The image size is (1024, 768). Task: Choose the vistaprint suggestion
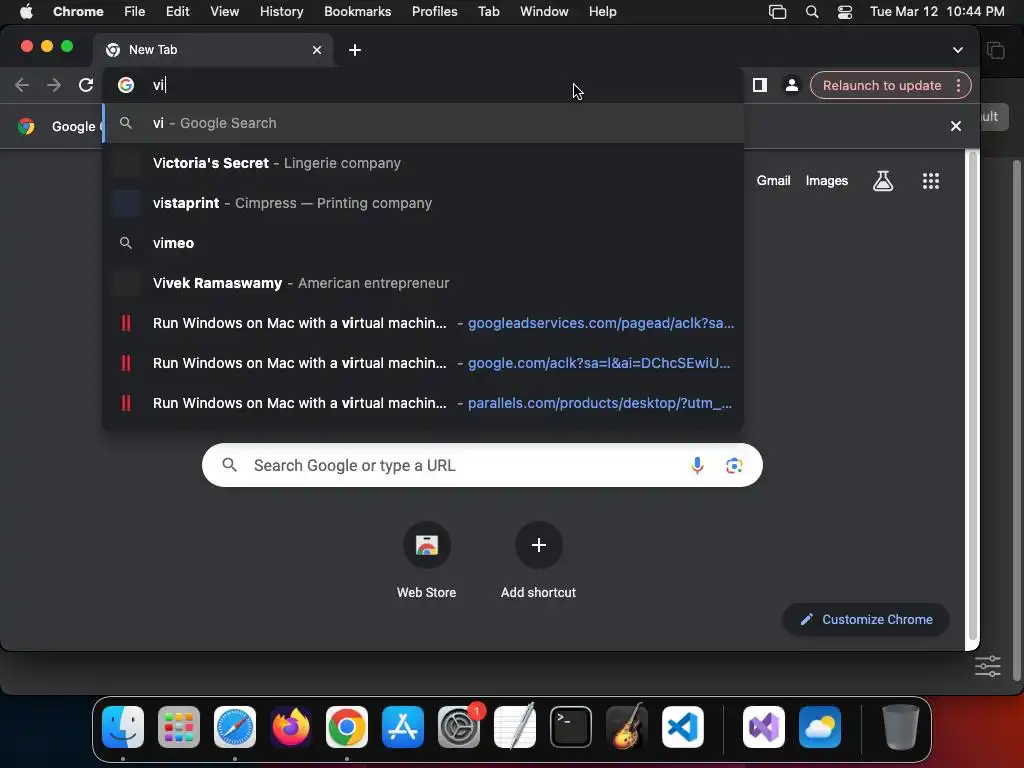(423, 203)
